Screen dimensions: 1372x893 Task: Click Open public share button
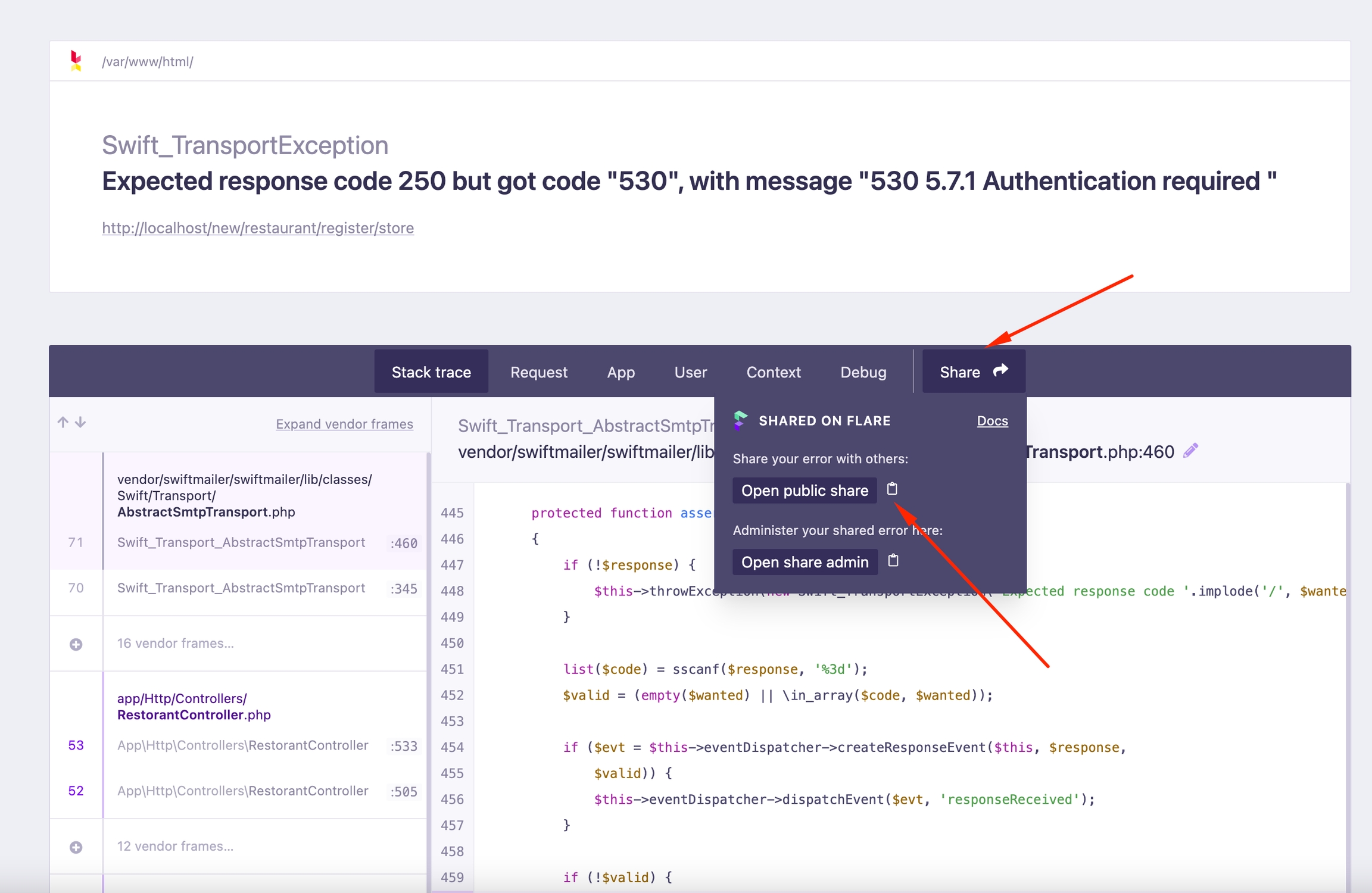pyautogui.click(x=804, y=491)
